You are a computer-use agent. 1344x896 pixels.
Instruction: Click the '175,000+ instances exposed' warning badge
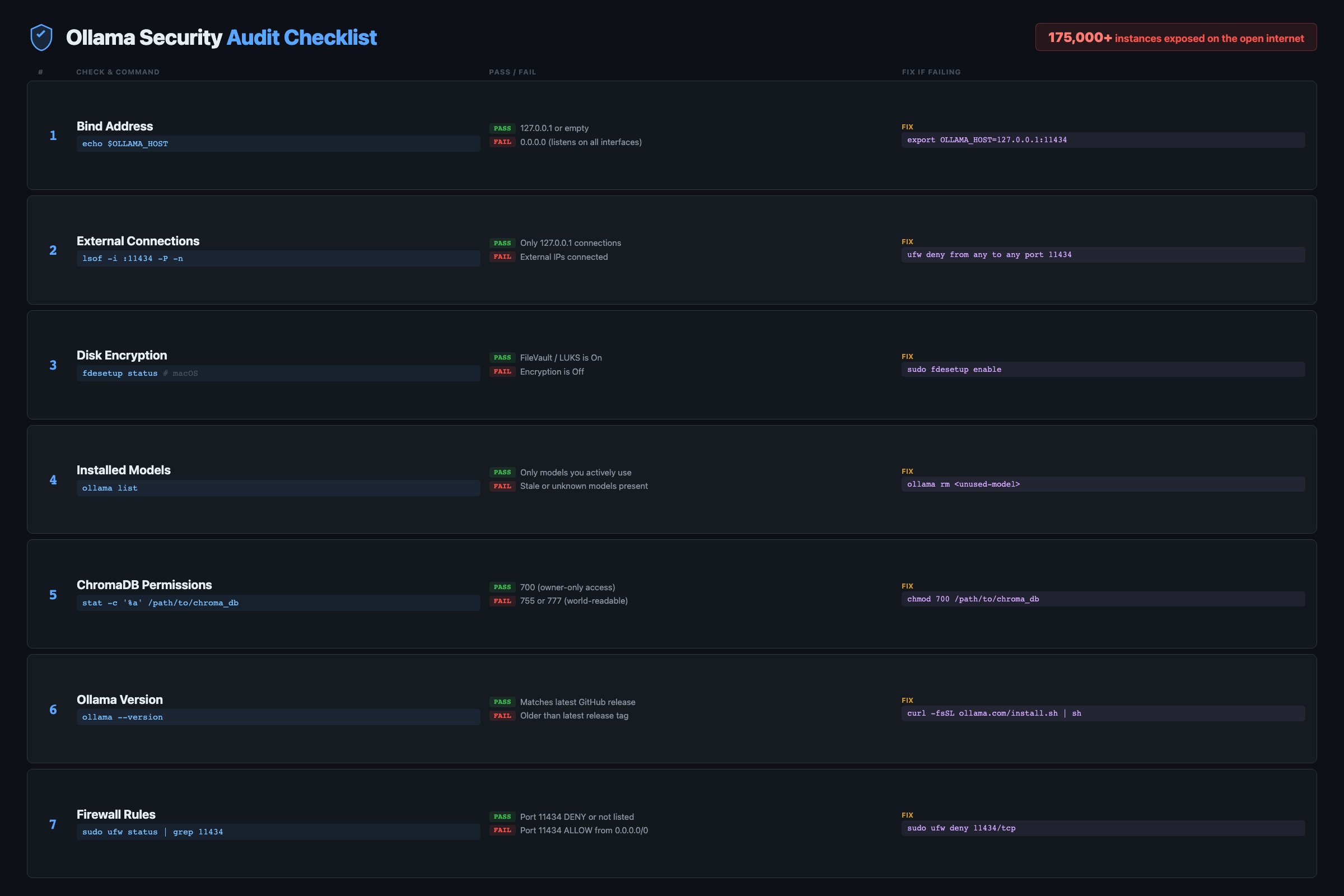(1176, 37)
